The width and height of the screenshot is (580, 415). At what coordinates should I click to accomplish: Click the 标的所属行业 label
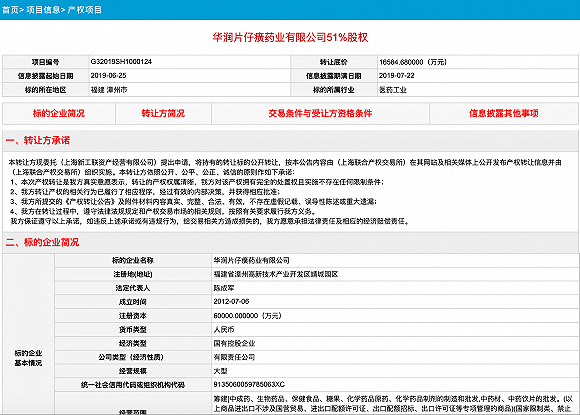pos(334,90)
